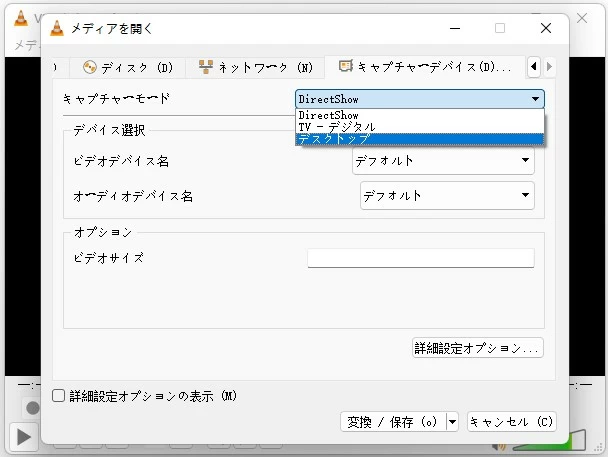Enable 詳細設定オプションの表示 checkbox
The height and width of the screenshot is (457, 608).
(59, 396)
